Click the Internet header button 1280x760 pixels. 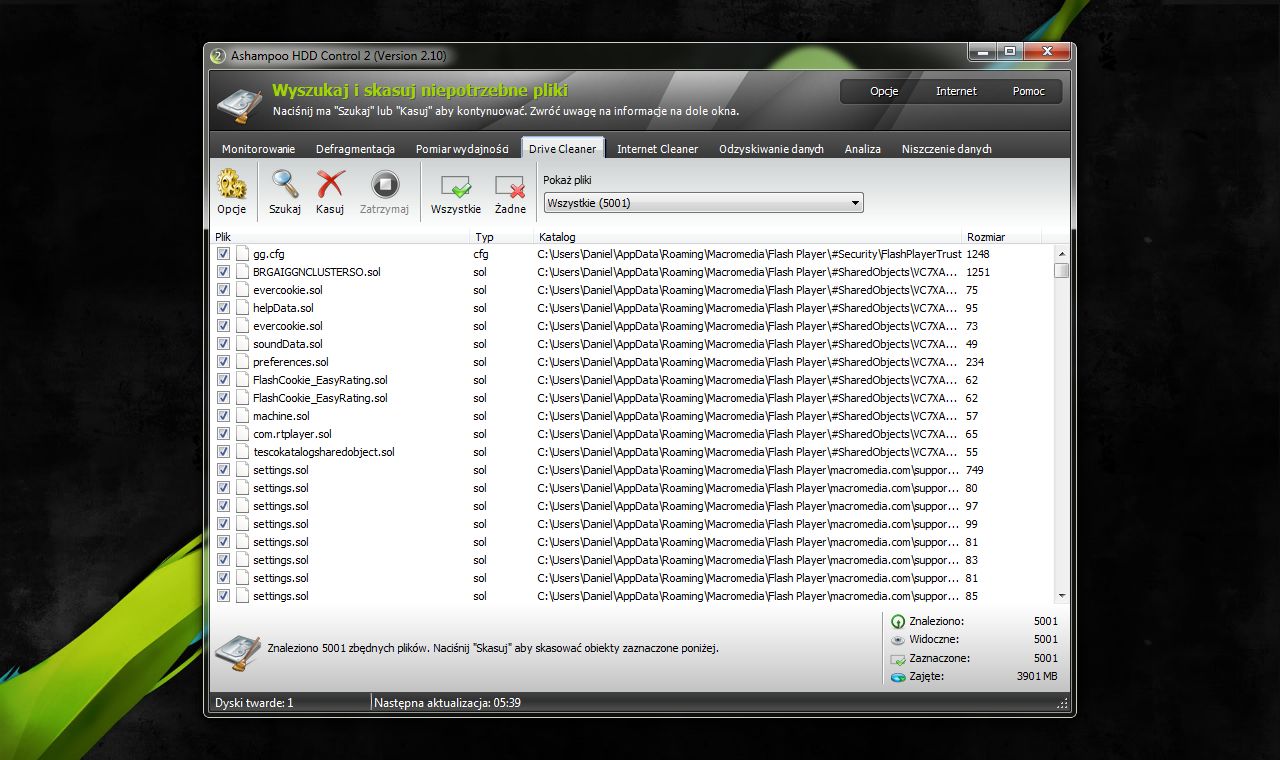click(x=956, y=91)
